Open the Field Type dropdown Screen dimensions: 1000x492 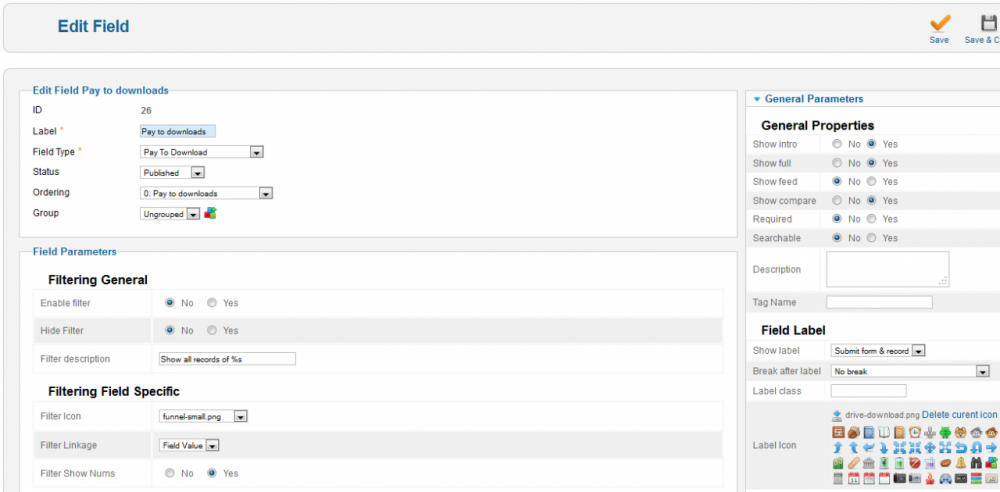pos(256,153)
